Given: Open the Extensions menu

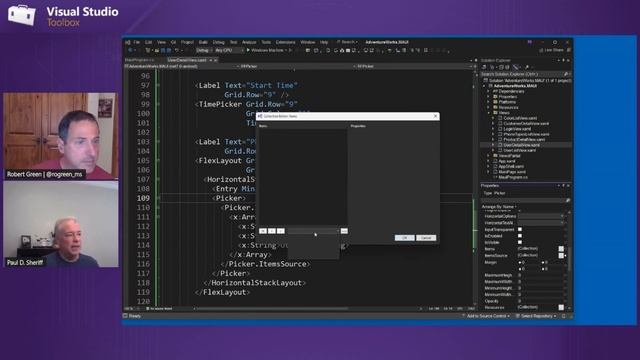Looking at the screenshot, I should [x=285, y=42].
